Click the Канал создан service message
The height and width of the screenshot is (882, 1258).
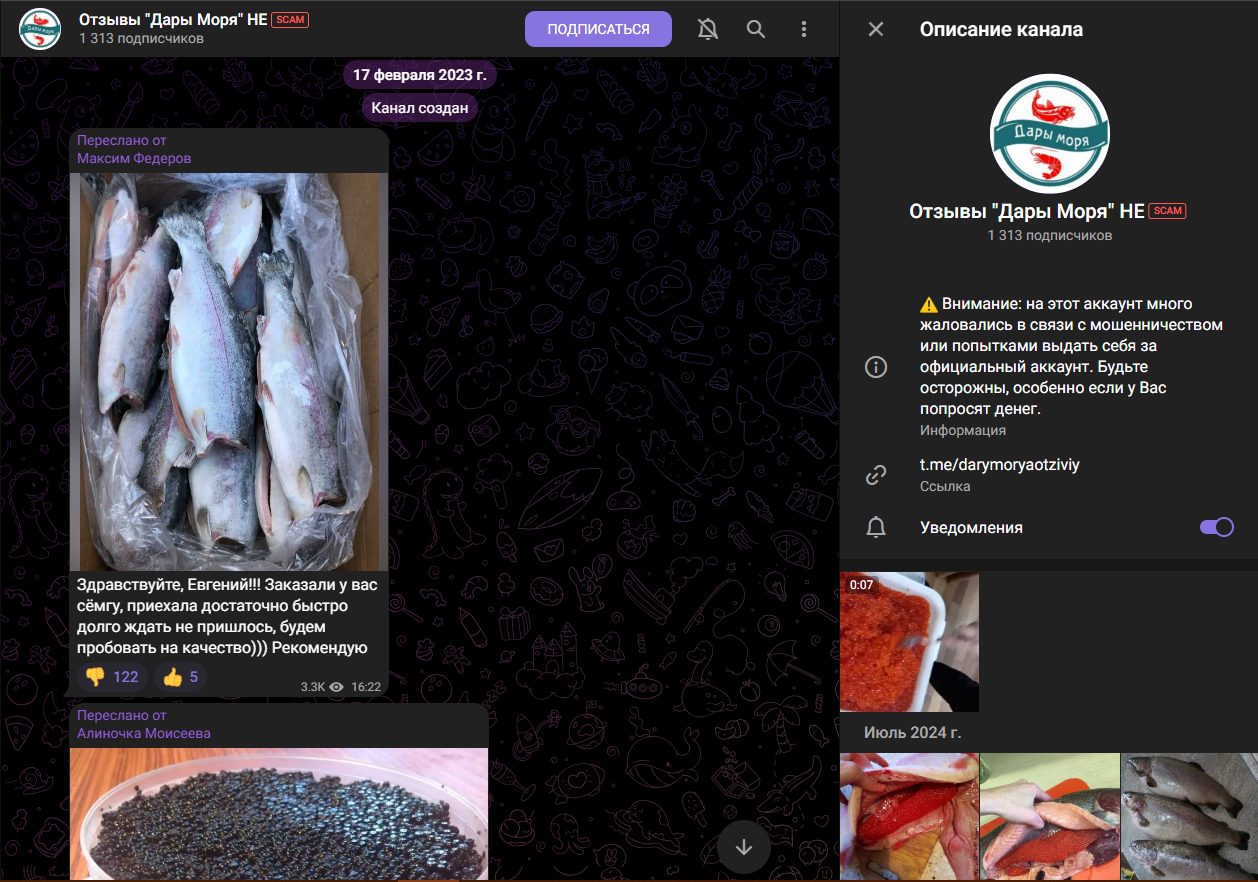coord(420,108)
